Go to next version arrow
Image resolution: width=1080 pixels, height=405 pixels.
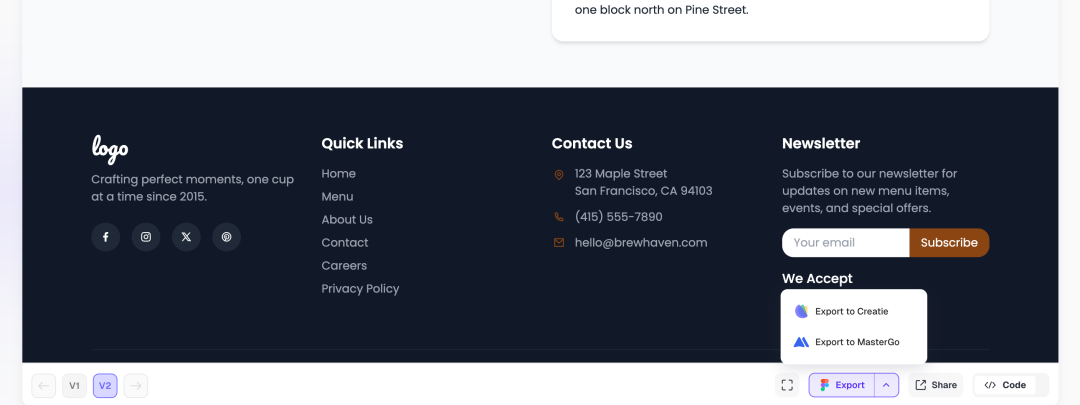[x=136, y=386]
